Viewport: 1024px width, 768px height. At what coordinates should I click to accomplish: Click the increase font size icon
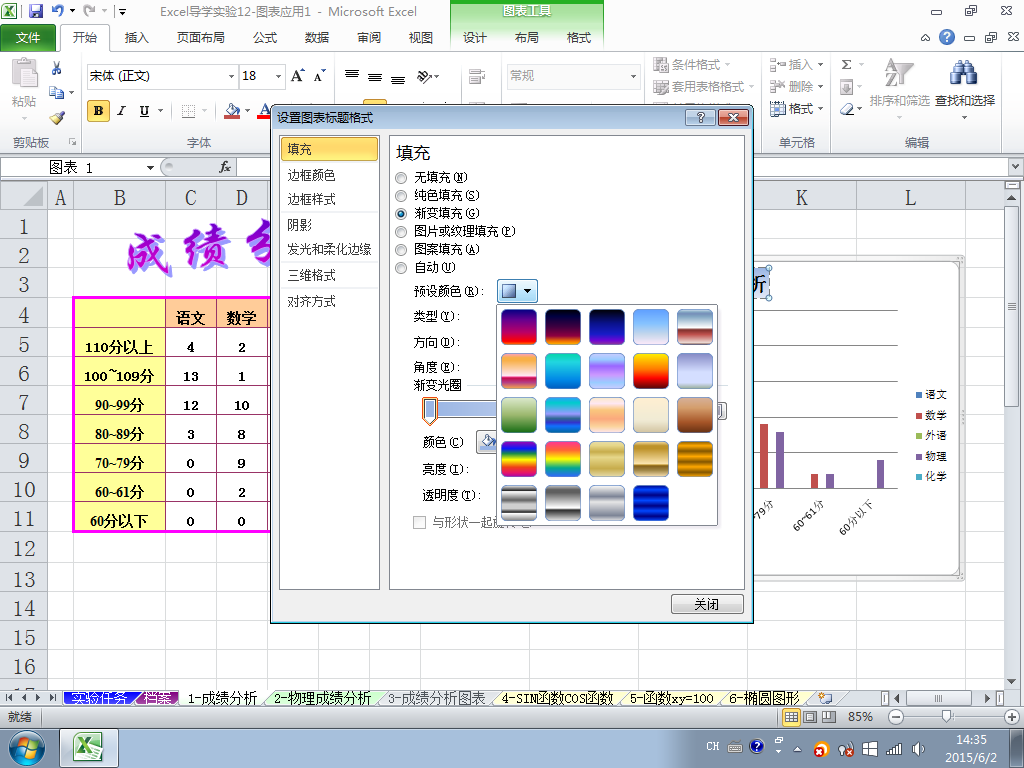click(297, 76)
